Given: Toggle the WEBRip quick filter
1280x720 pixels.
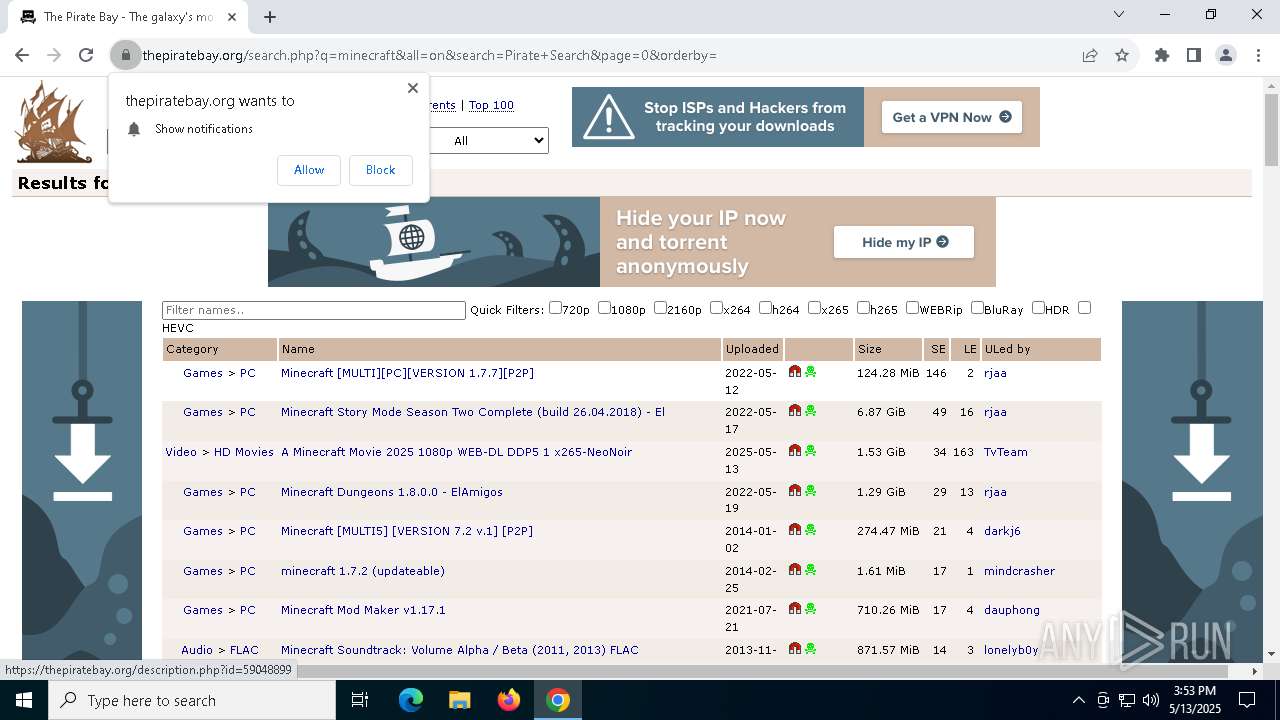Looking at the screenshot, I should [x=912, y=308].
